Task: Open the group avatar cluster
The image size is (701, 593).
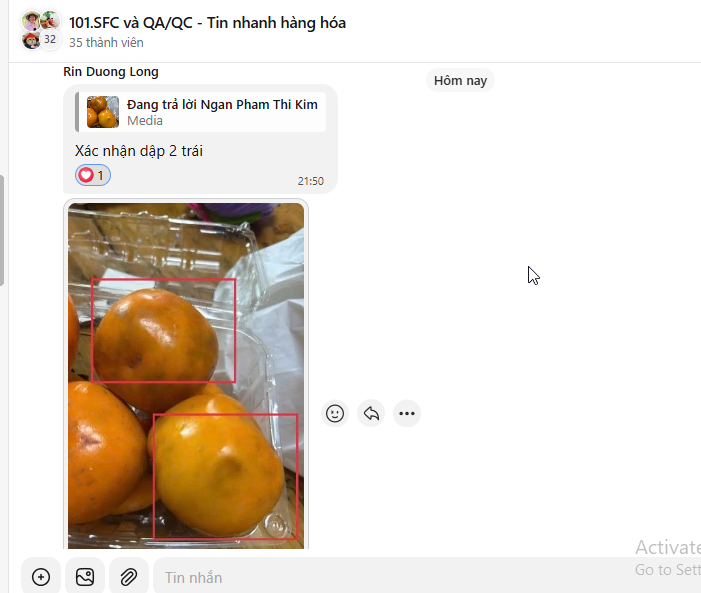Action: coord(41,30)
